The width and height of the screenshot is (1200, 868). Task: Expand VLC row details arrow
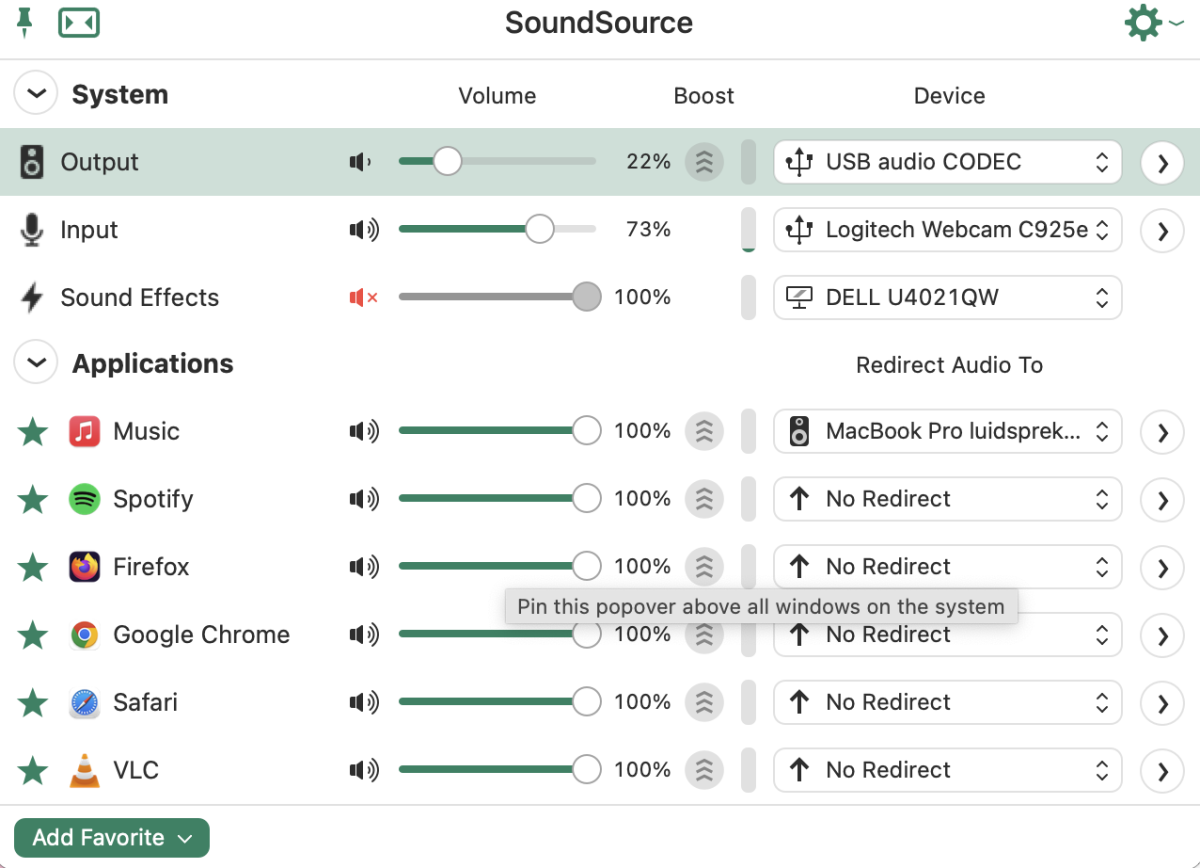pyautogui.click(x=1162, y=770)
